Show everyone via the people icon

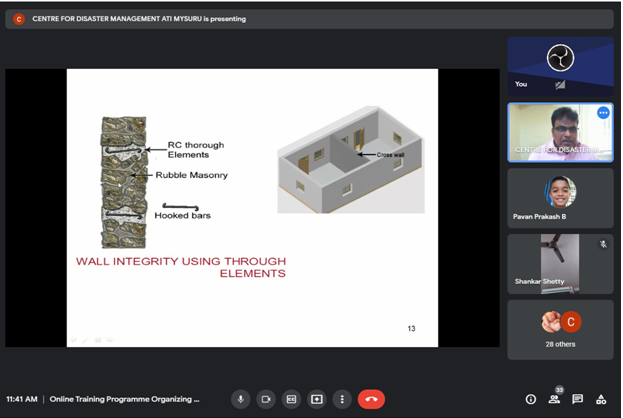pos(554,399)
